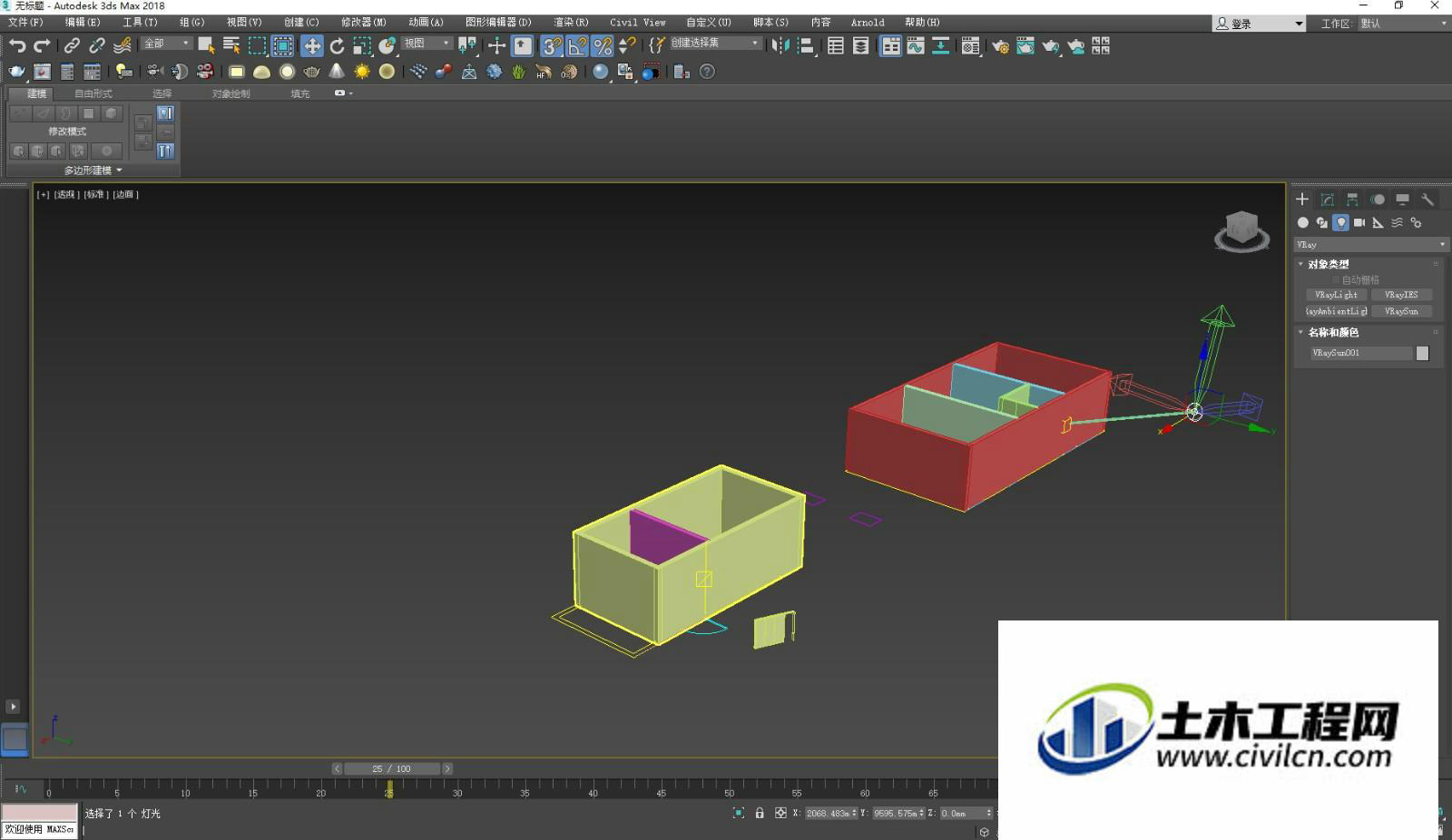
Task: Activate Select and Rotate tool
Action: (x=337, y=45)
